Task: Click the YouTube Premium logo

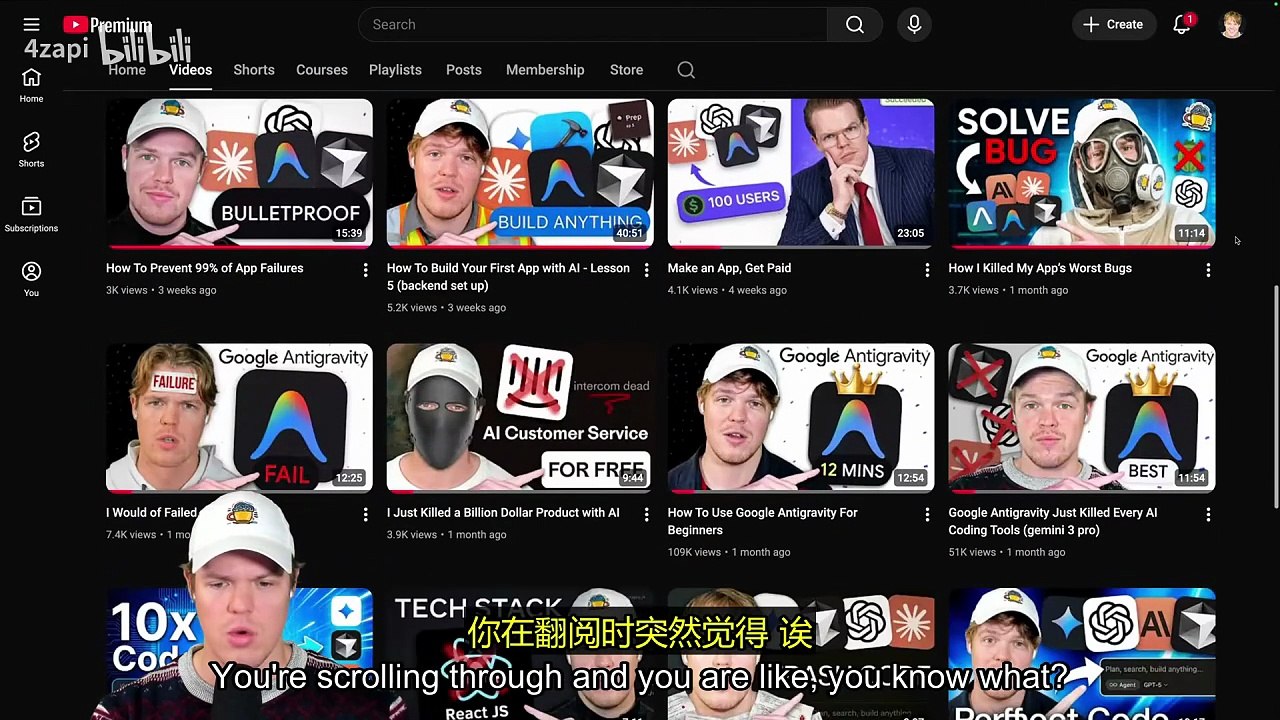Action: (x=108, y=24)
